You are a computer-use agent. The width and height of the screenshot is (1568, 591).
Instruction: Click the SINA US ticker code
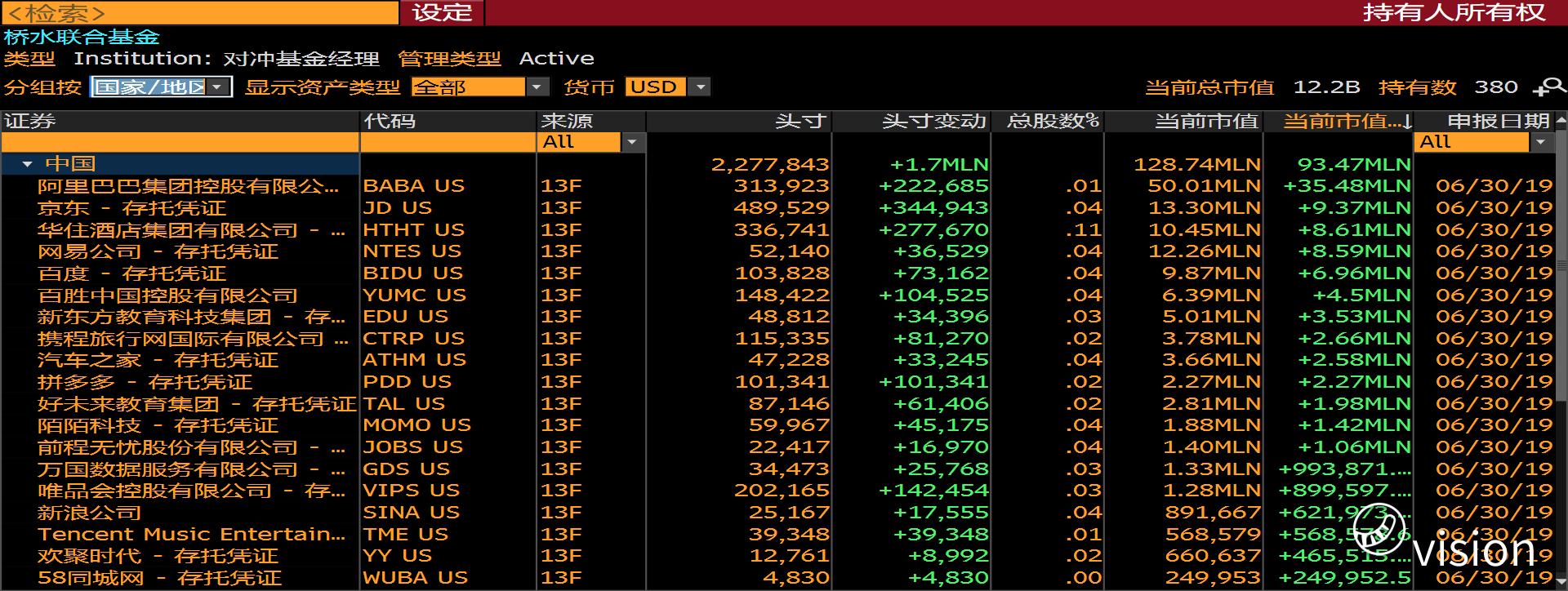(x=412, y=513)
